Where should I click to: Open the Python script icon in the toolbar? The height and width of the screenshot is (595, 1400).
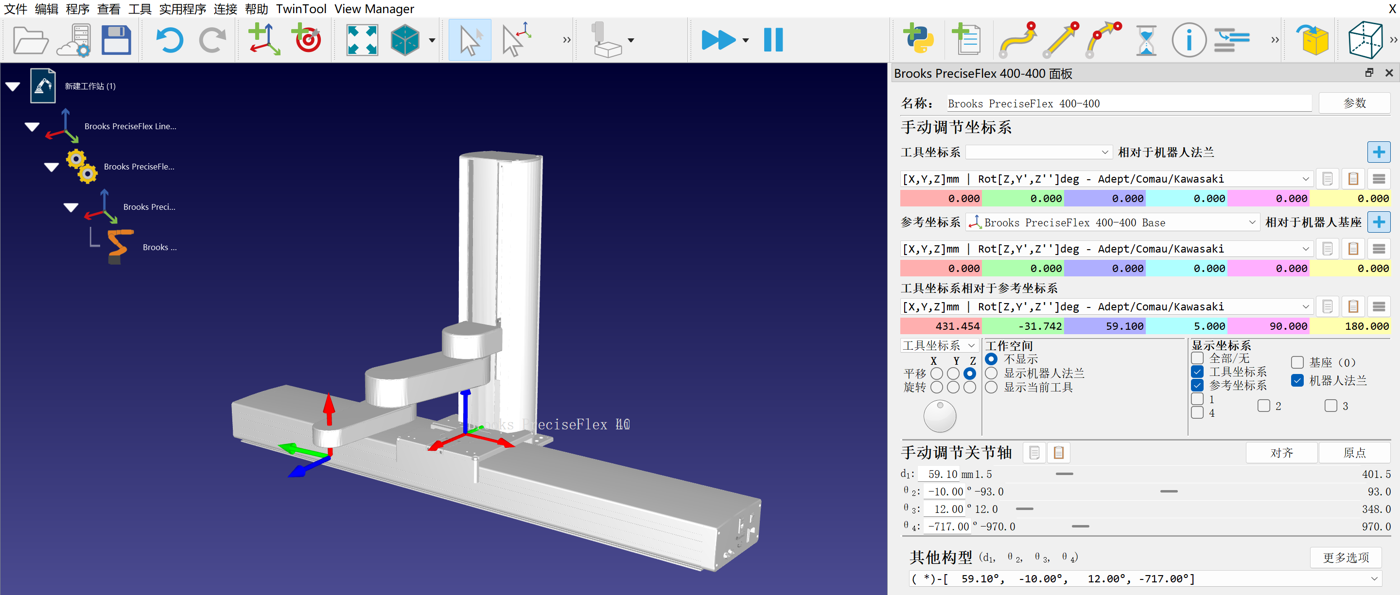point(919,40)
